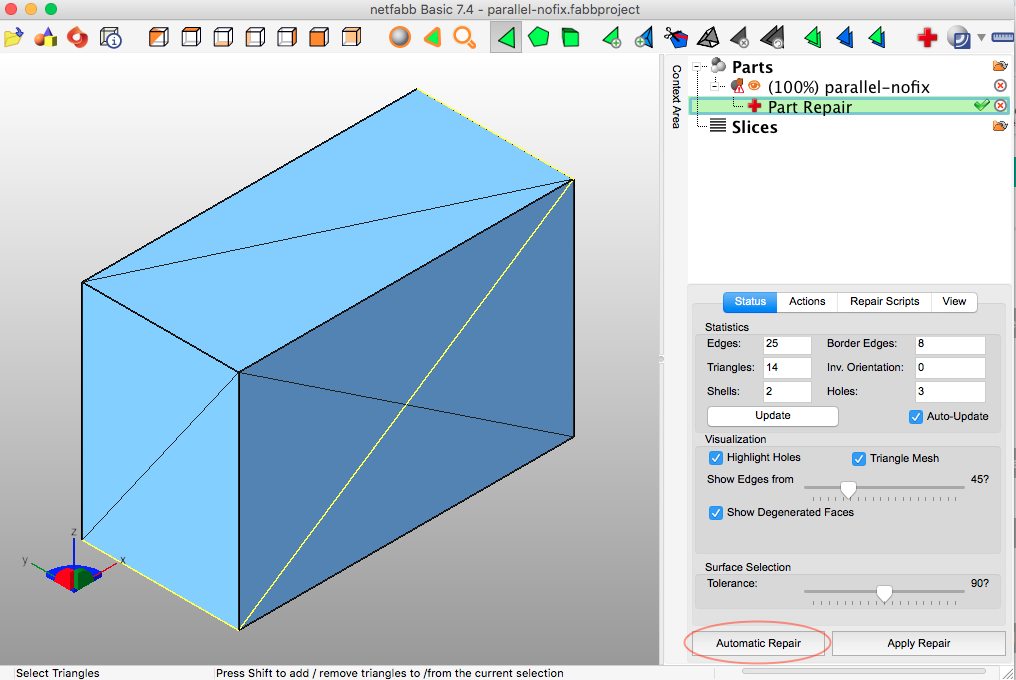Click the gray sphere zoom-all icon
Image resolution: width=1016 pixels, height=680 pixels.
tap(400, 38)
